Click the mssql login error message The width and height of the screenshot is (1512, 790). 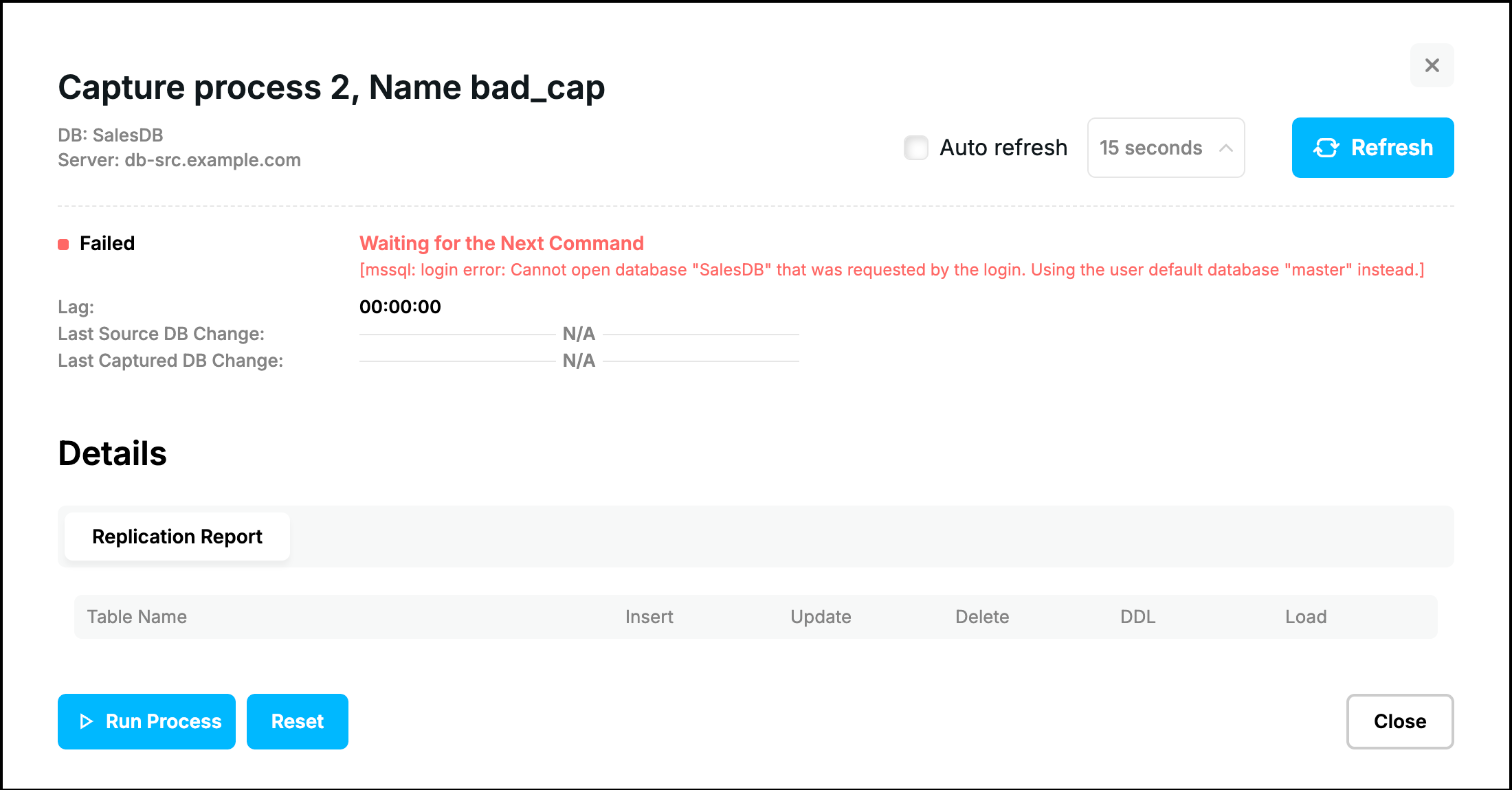(x=892, y=270)
